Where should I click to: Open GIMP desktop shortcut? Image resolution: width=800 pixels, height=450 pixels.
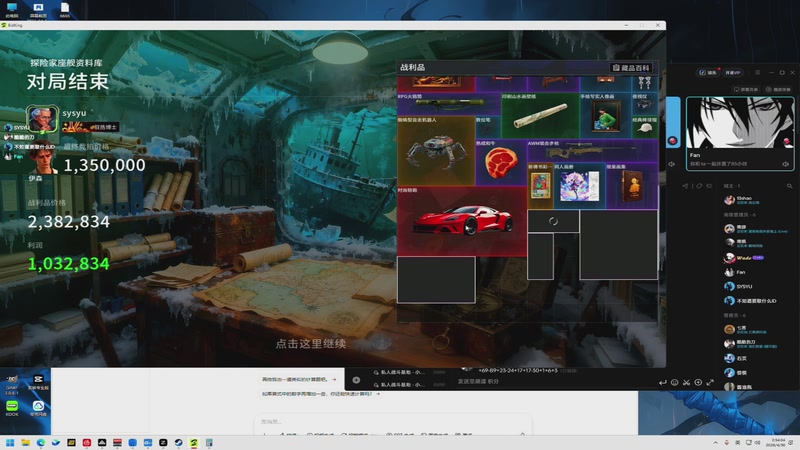tap(12, 384)
